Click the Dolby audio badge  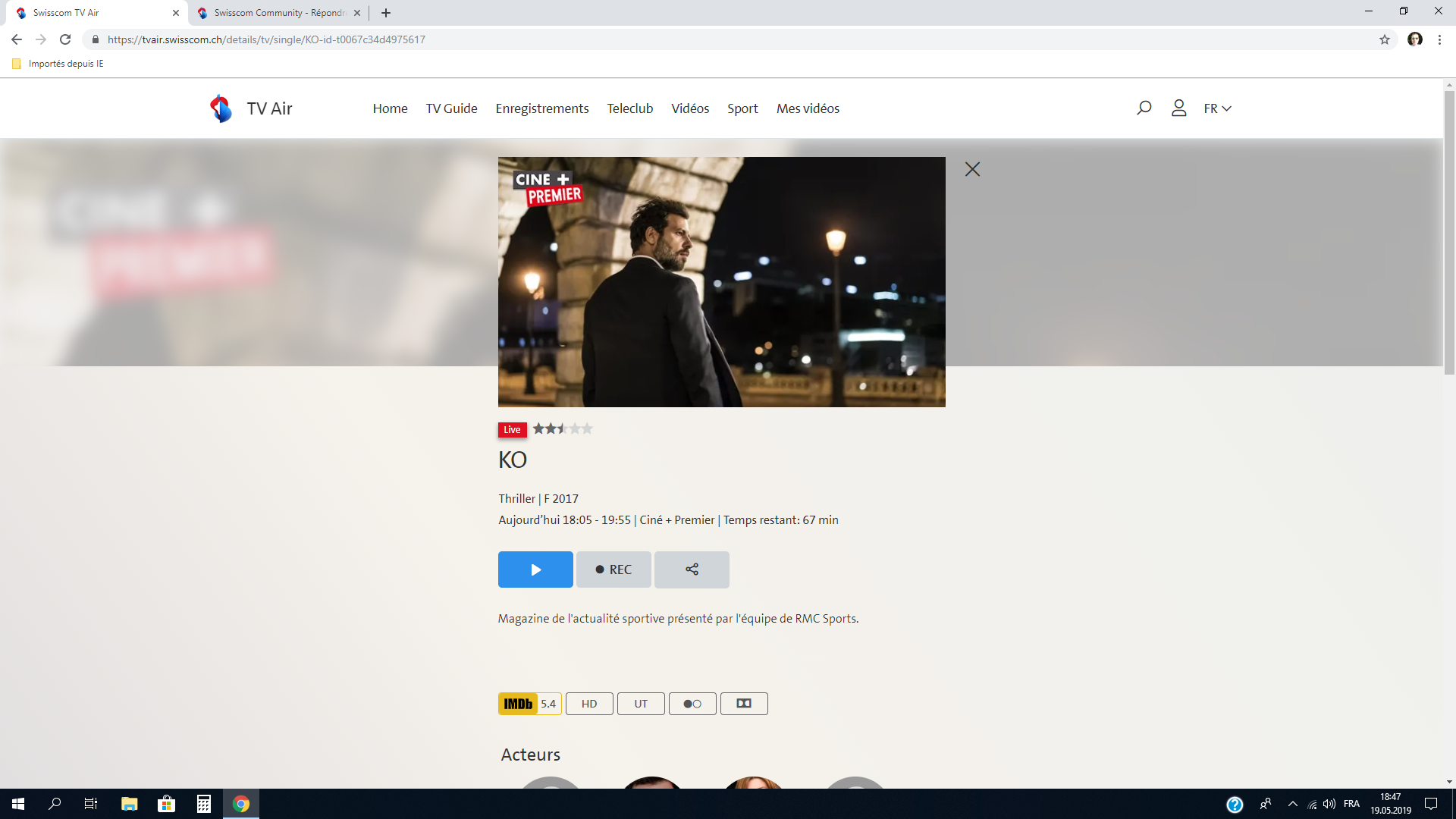tap(744, 704)
